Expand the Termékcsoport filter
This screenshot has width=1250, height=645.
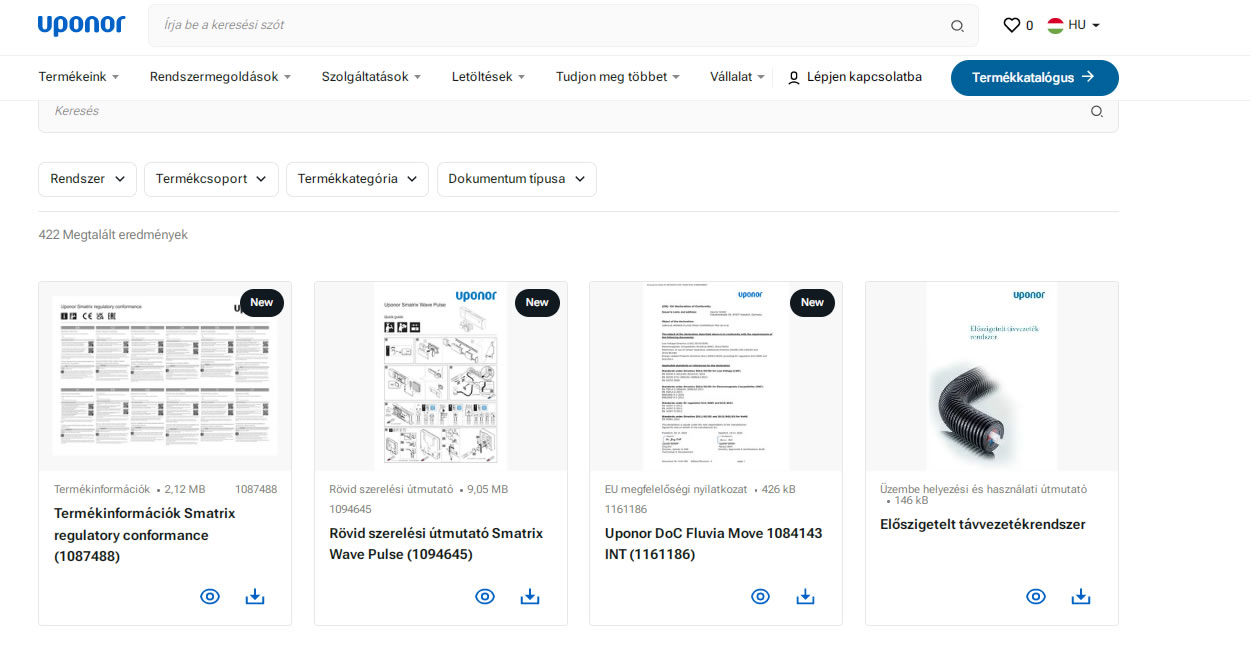click(212, 179)
